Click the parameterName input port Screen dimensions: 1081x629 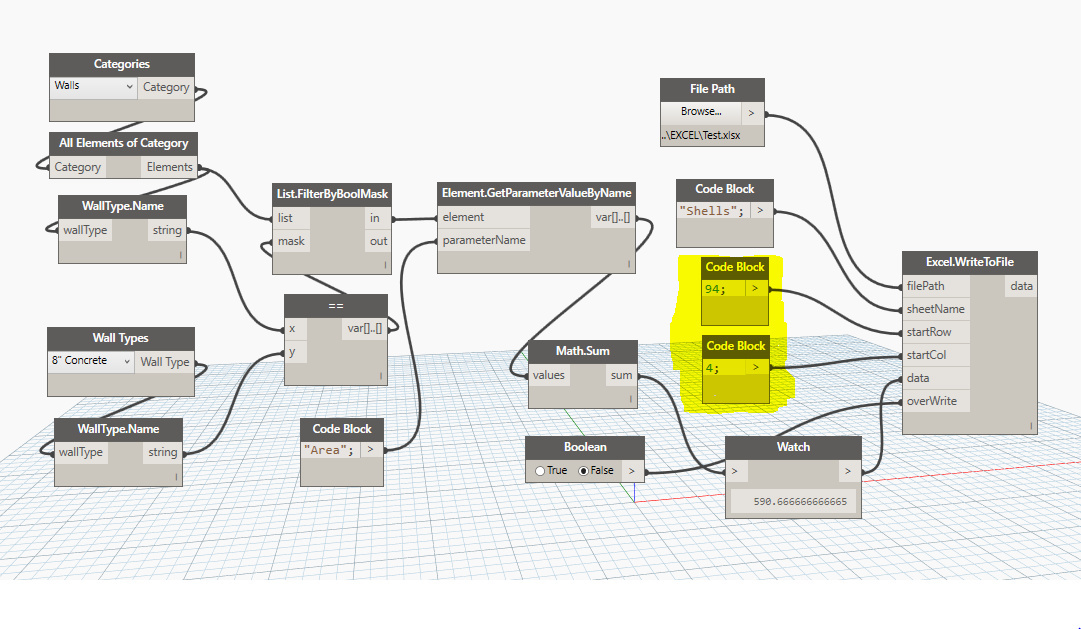[484, 240]
